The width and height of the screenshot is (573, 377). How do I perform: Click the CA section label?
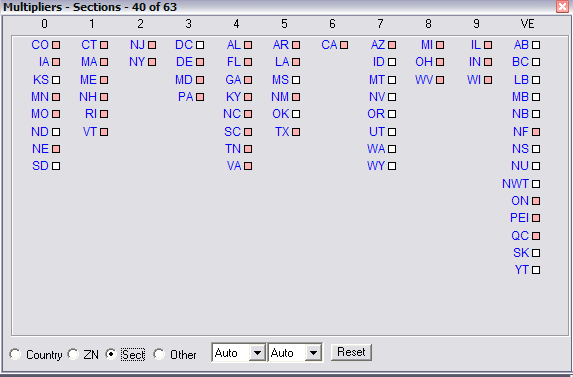[x=329, y=45]
